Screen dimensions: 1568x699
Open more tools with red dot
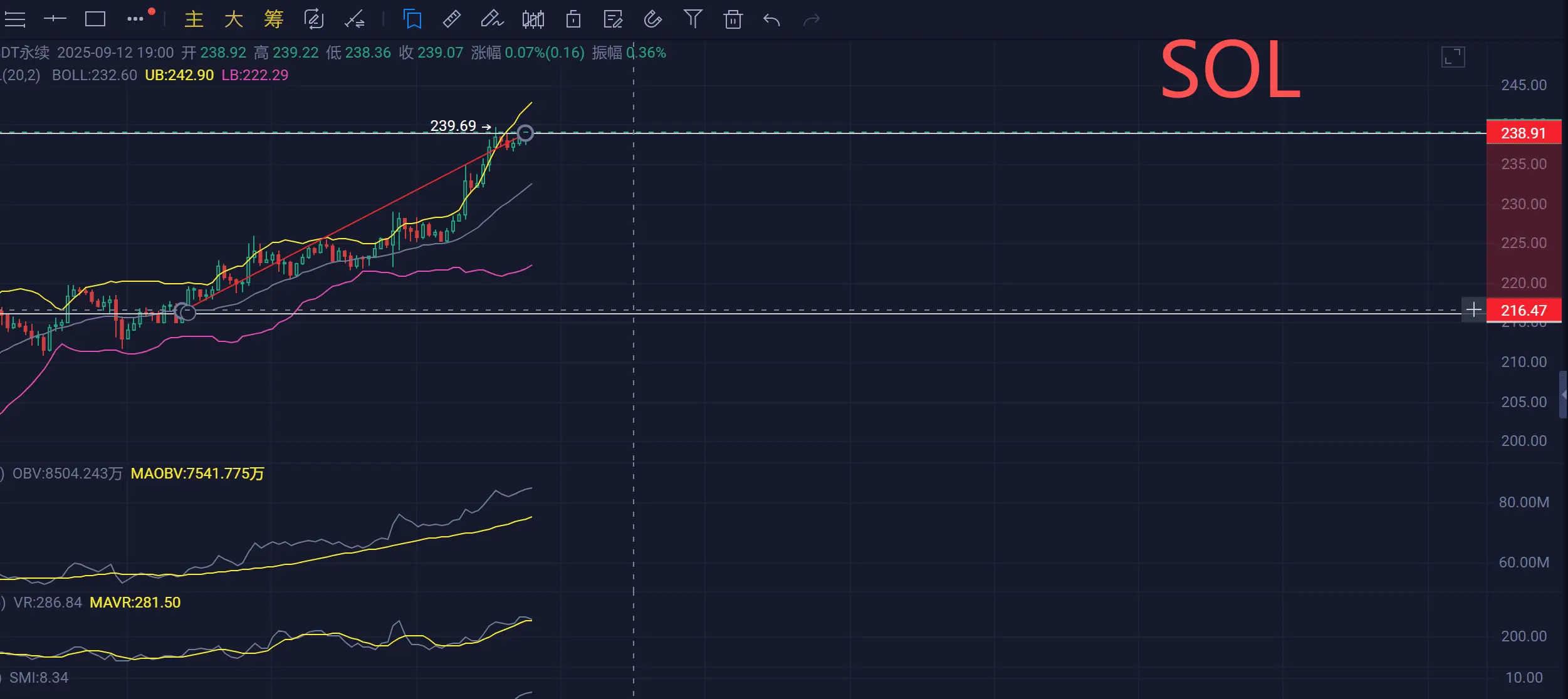click(x=139, y=18)
